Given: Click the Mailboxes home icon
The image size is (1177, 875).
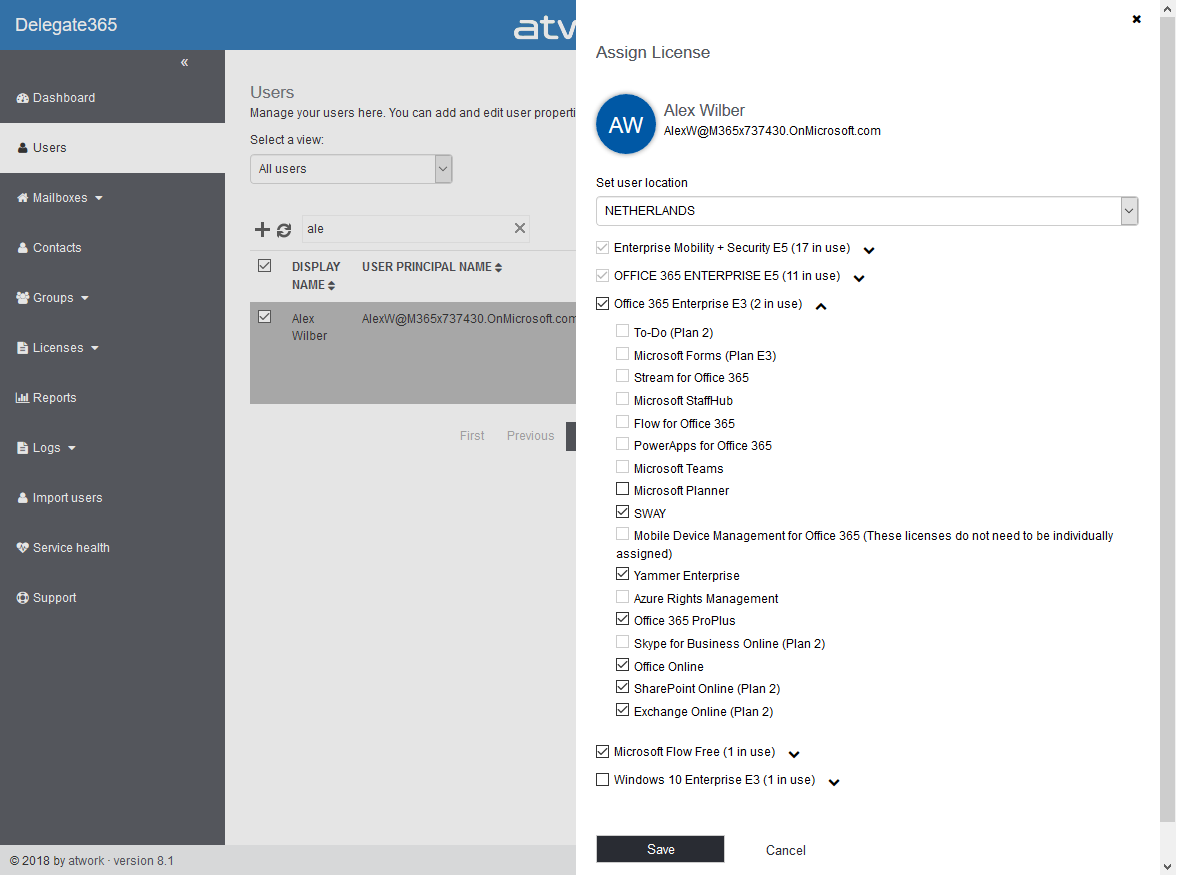Looking at the screenshot, I should pos(23,198).
